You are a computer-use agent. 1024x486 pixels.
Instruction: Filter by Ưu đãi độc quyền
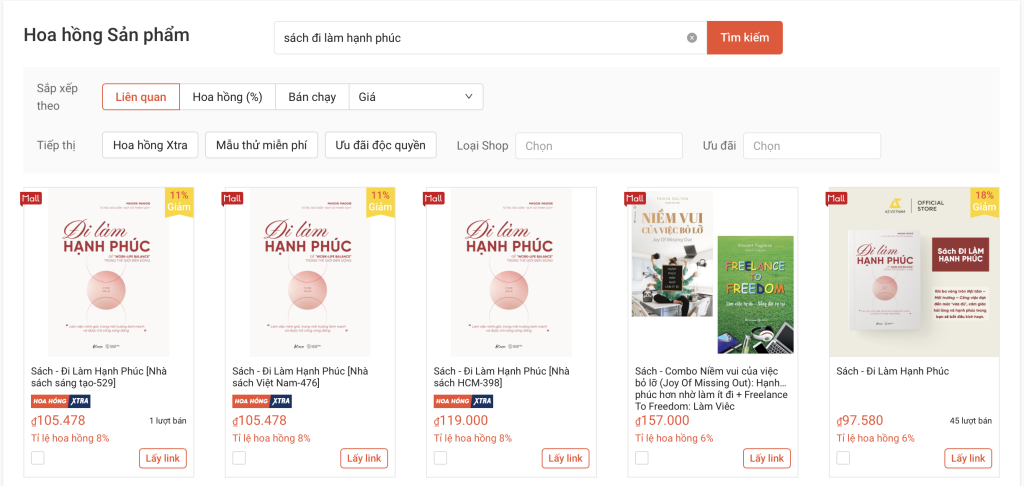[381, 145]
